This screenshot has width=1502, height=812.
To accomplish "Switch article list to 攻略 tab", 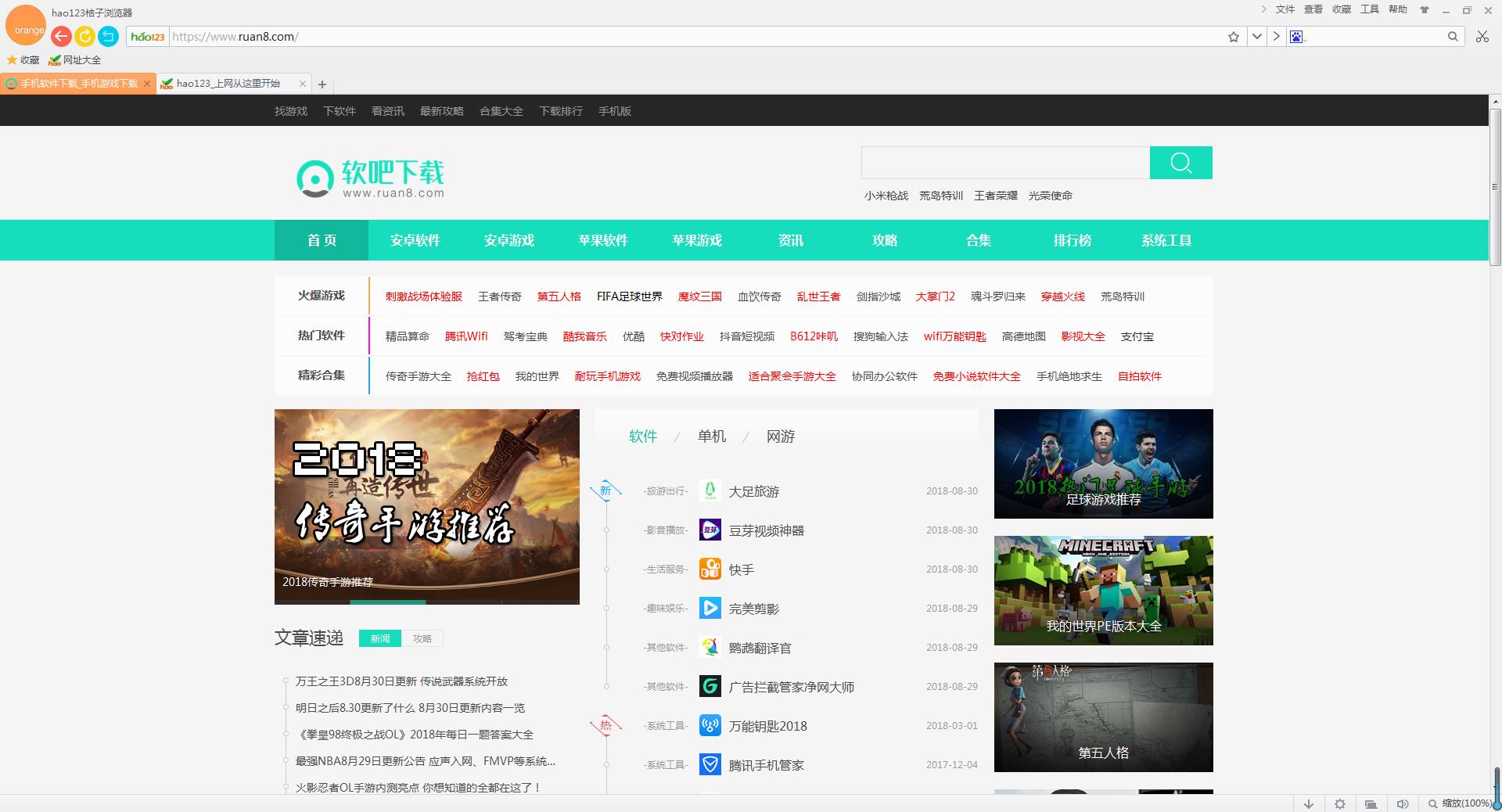I will (422, 638).
